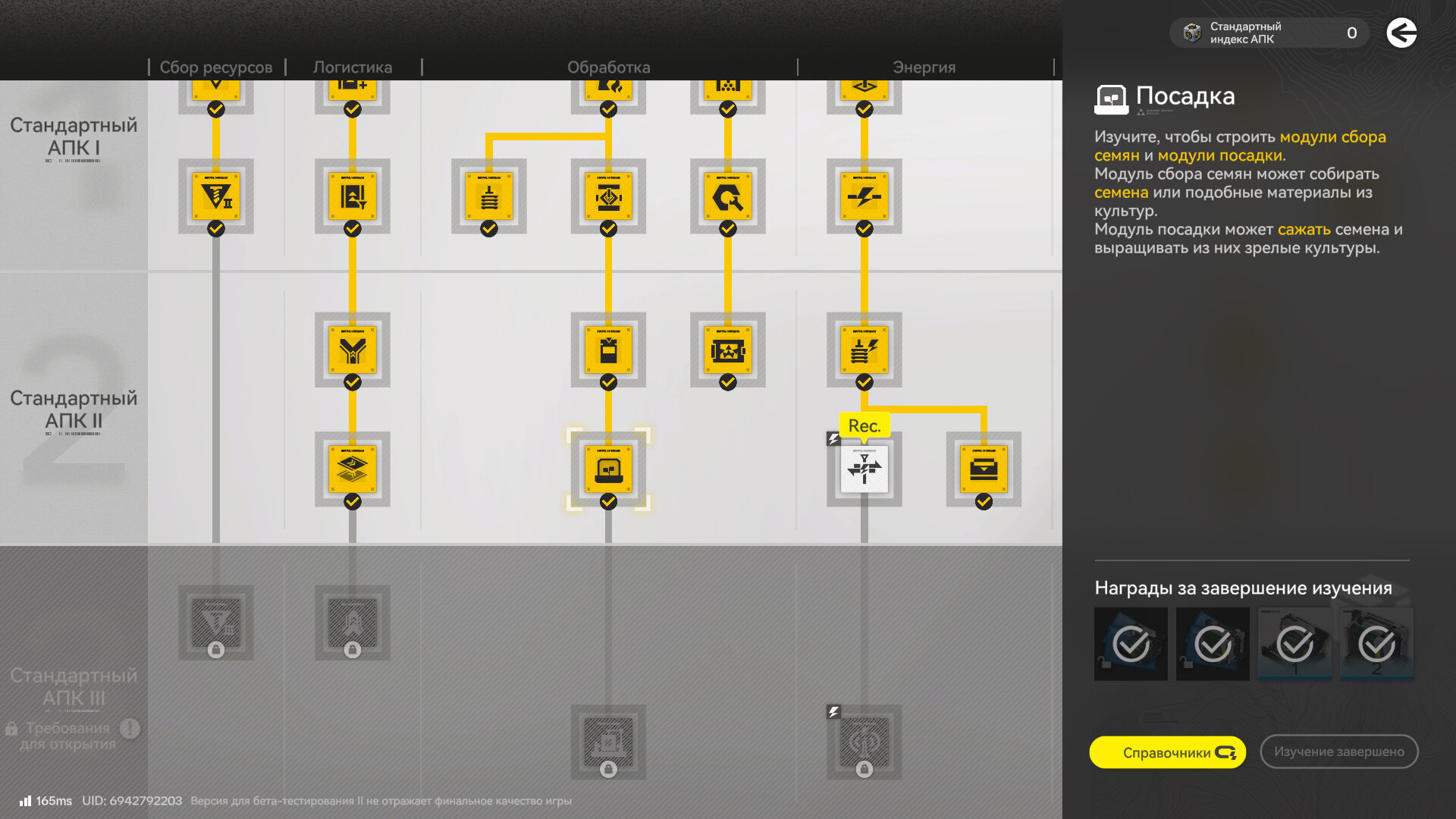1456x819 pixels.
Task: Click the first reward thumbnail
Action: point(1131,644)
